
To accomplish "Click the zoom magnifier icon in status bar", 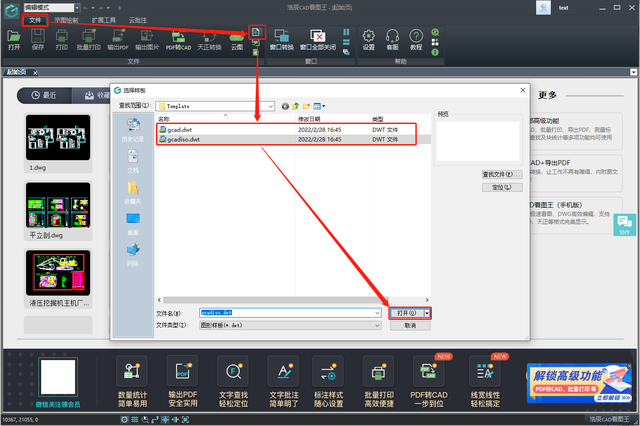I will pos(145,419).
